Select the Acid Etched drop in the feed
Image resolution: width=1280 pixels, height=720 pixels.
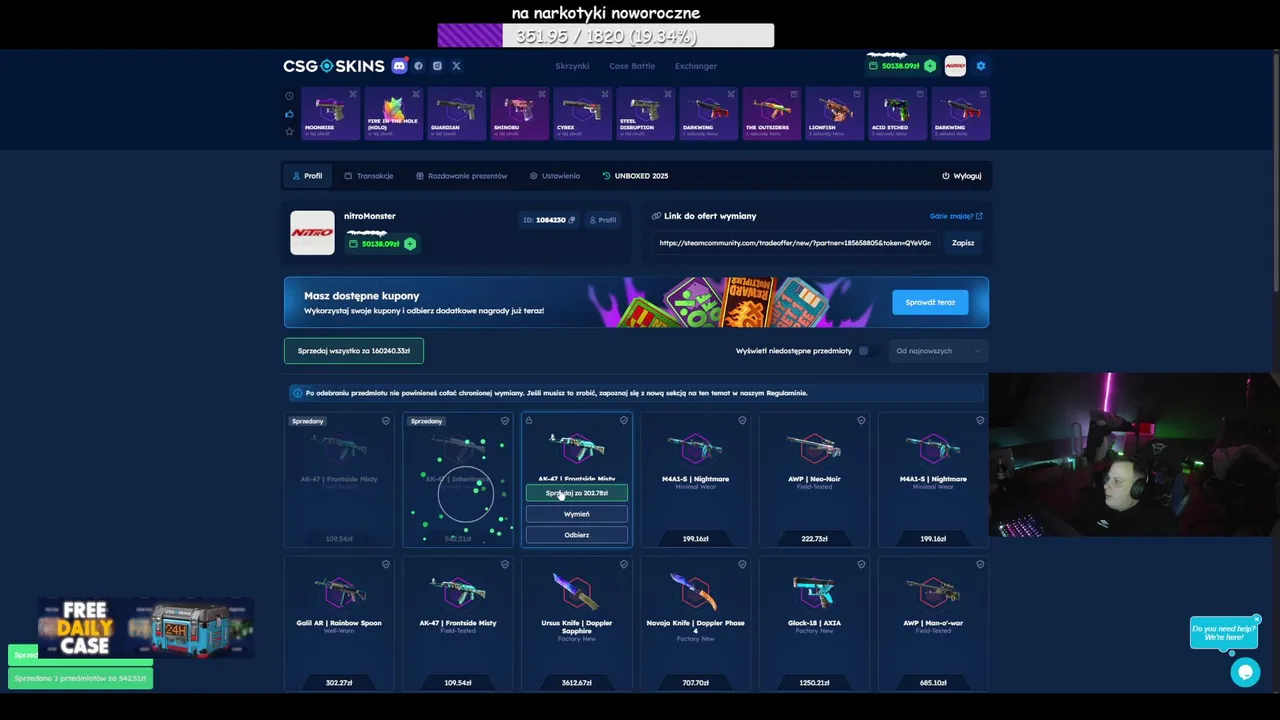tap(897, 113)
